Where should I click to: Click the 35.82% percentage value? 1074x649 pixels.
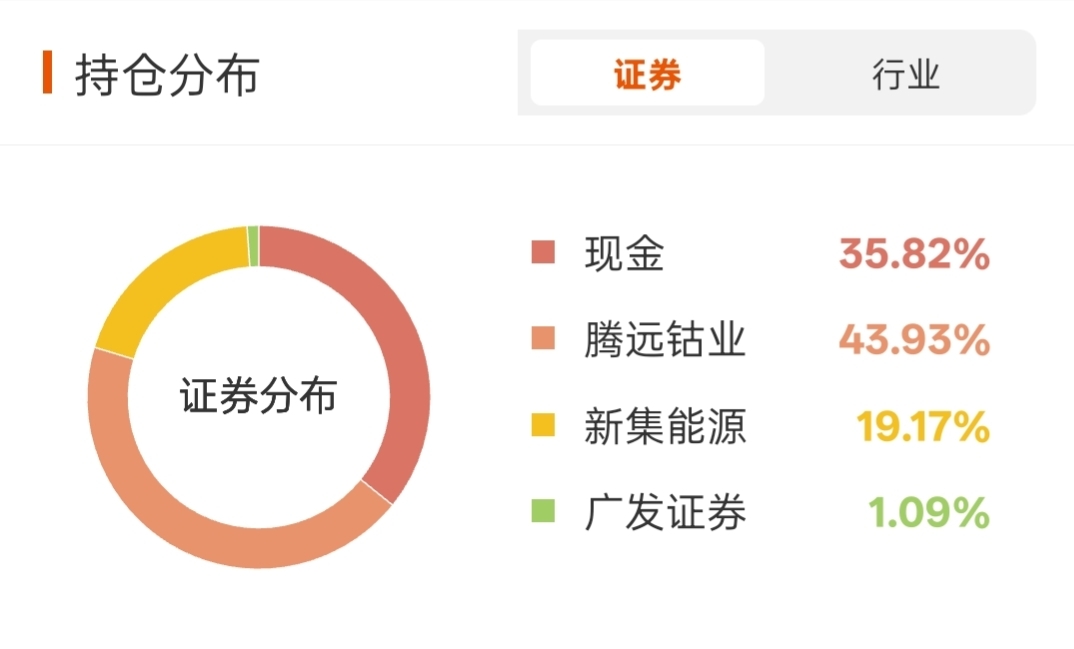[x=914, y=253]
